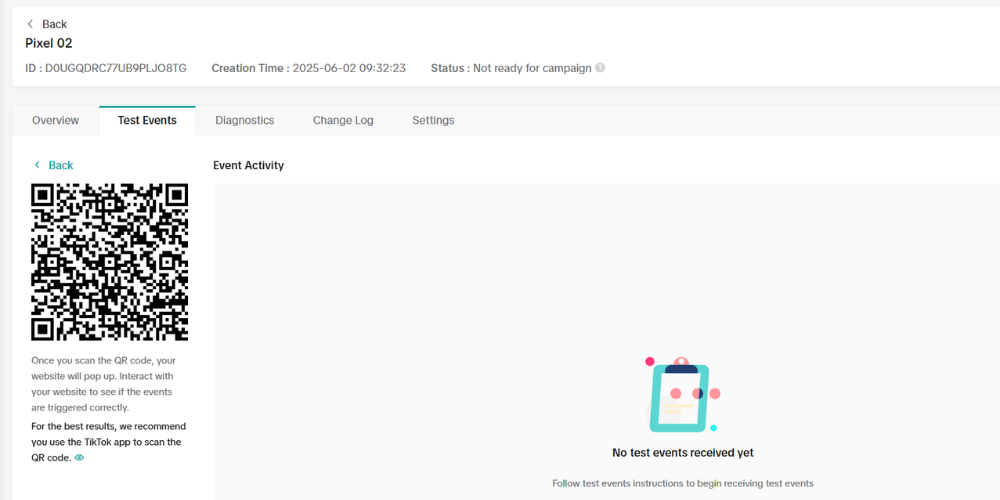Switch to the Overview tab
1000x500 pixels.
(x=55, y=120)
